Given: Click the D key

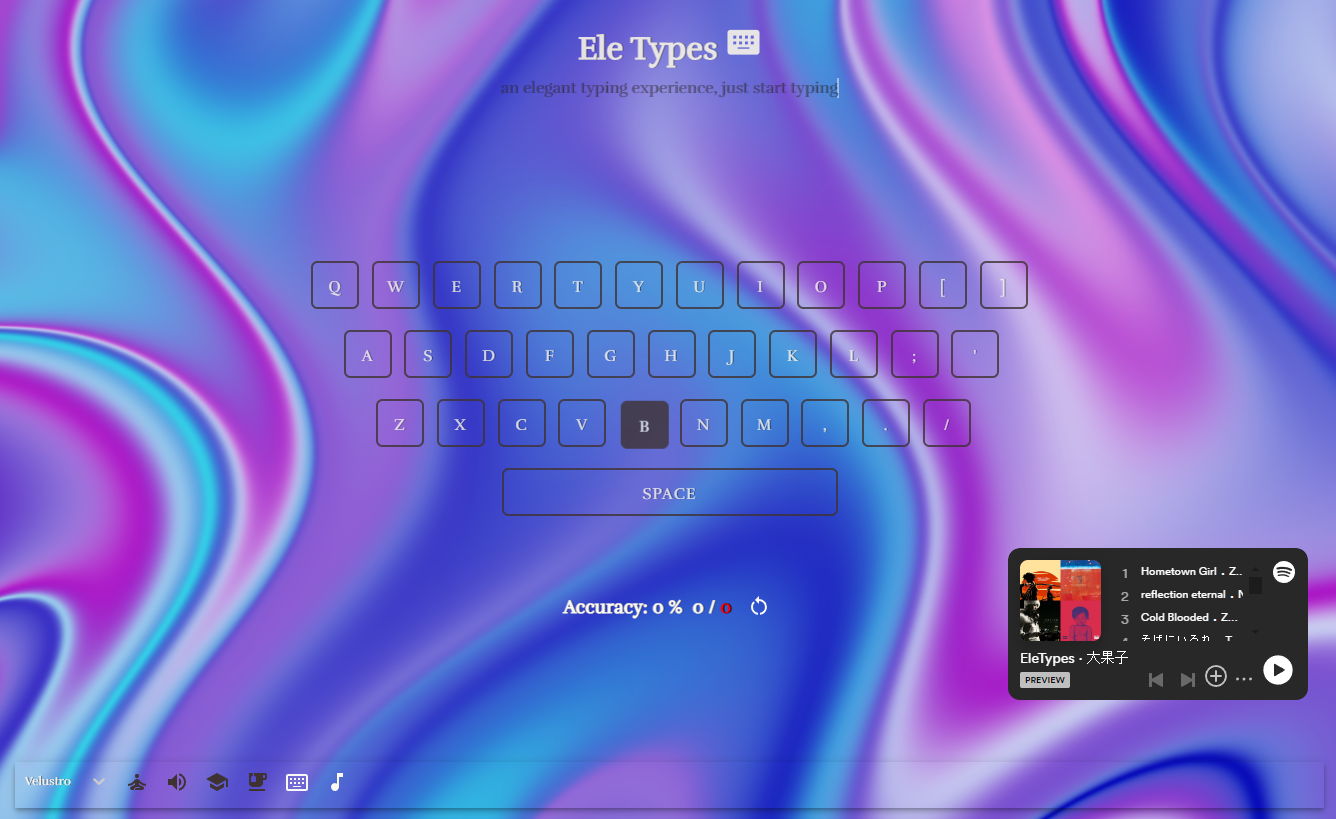Looking at the screenshot, I should [488, 354].
